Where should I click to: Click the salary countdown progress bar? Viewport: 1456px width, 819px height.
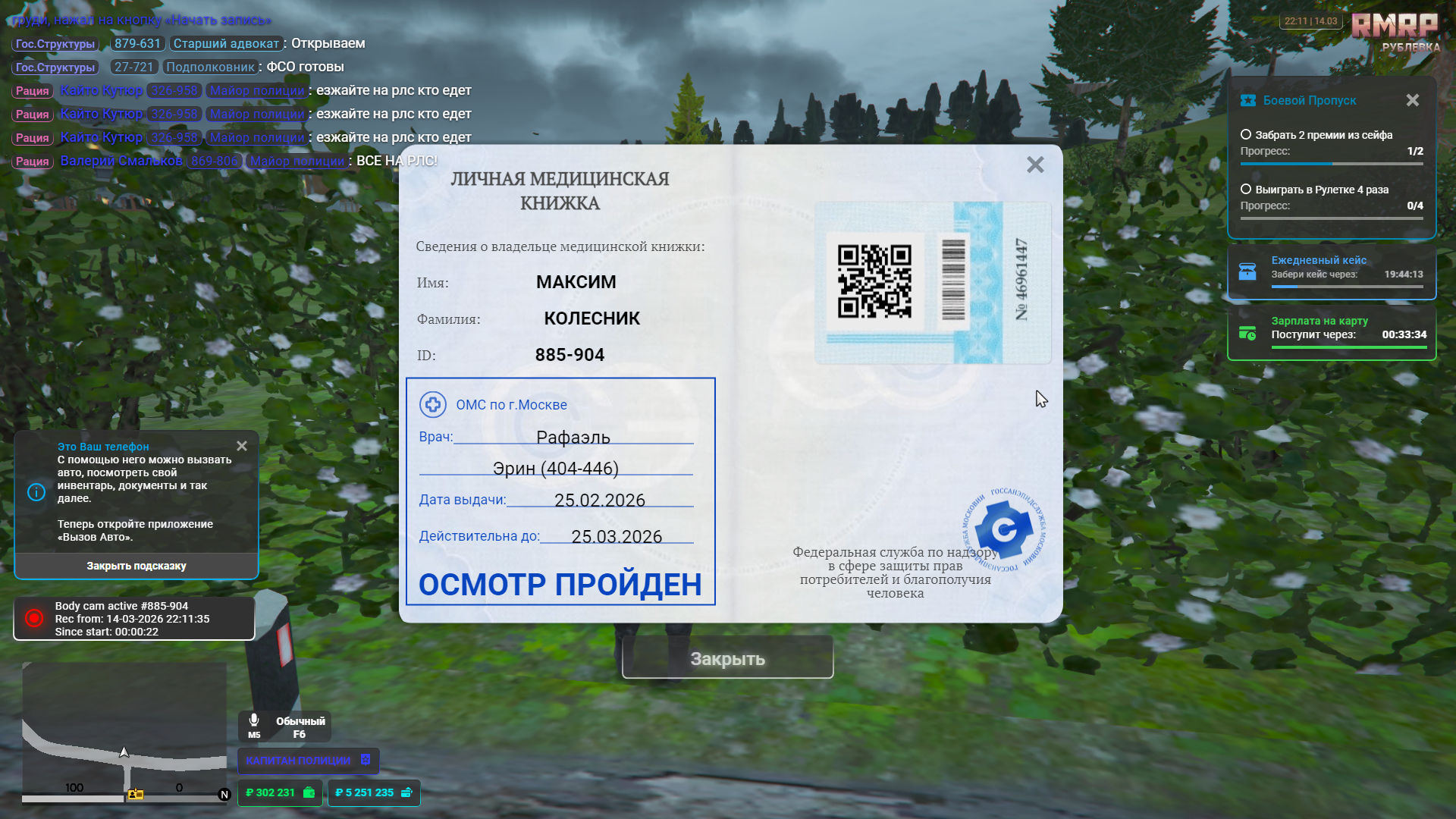1348,347
